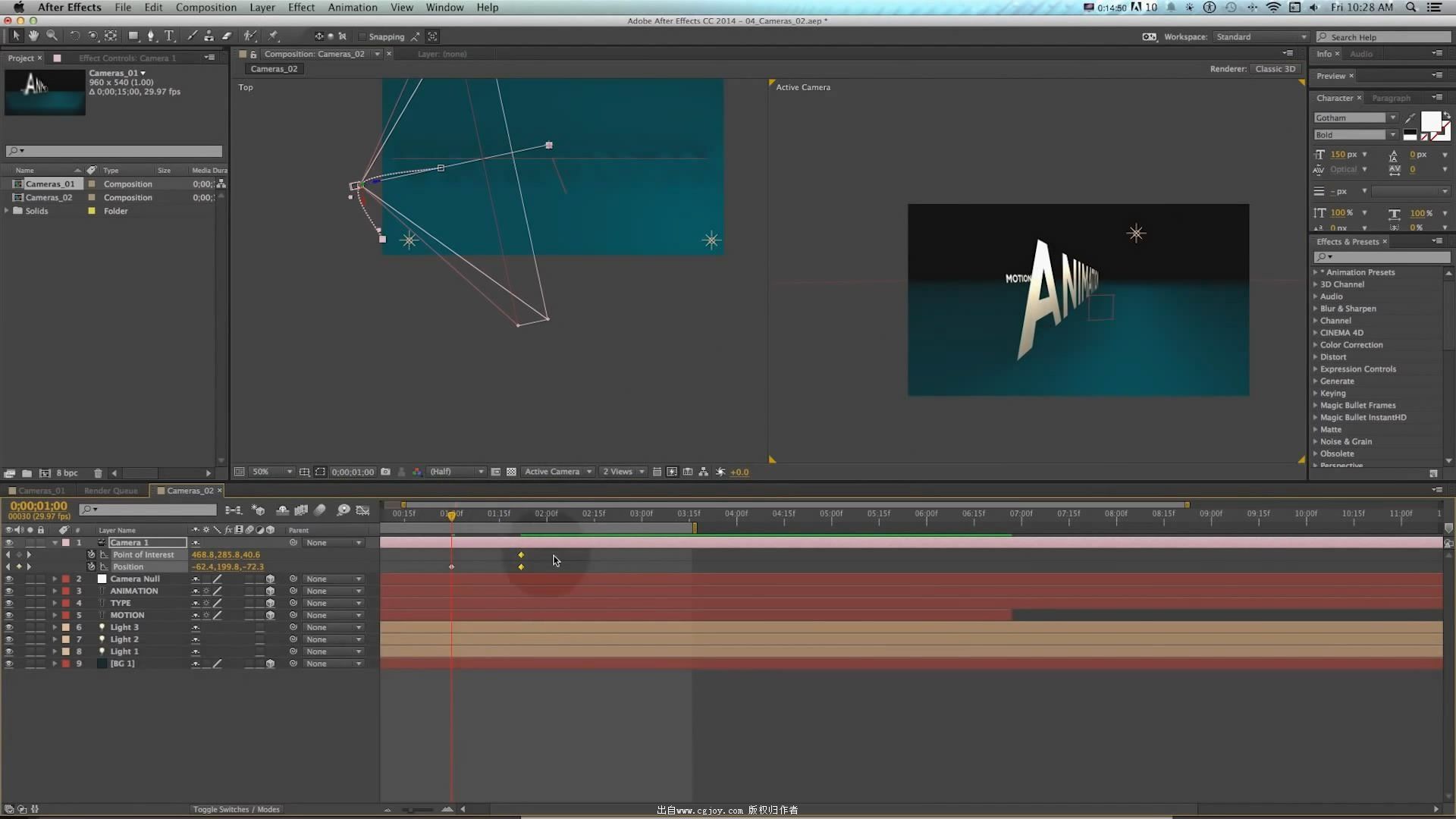Expand the Solids folder

7,211
